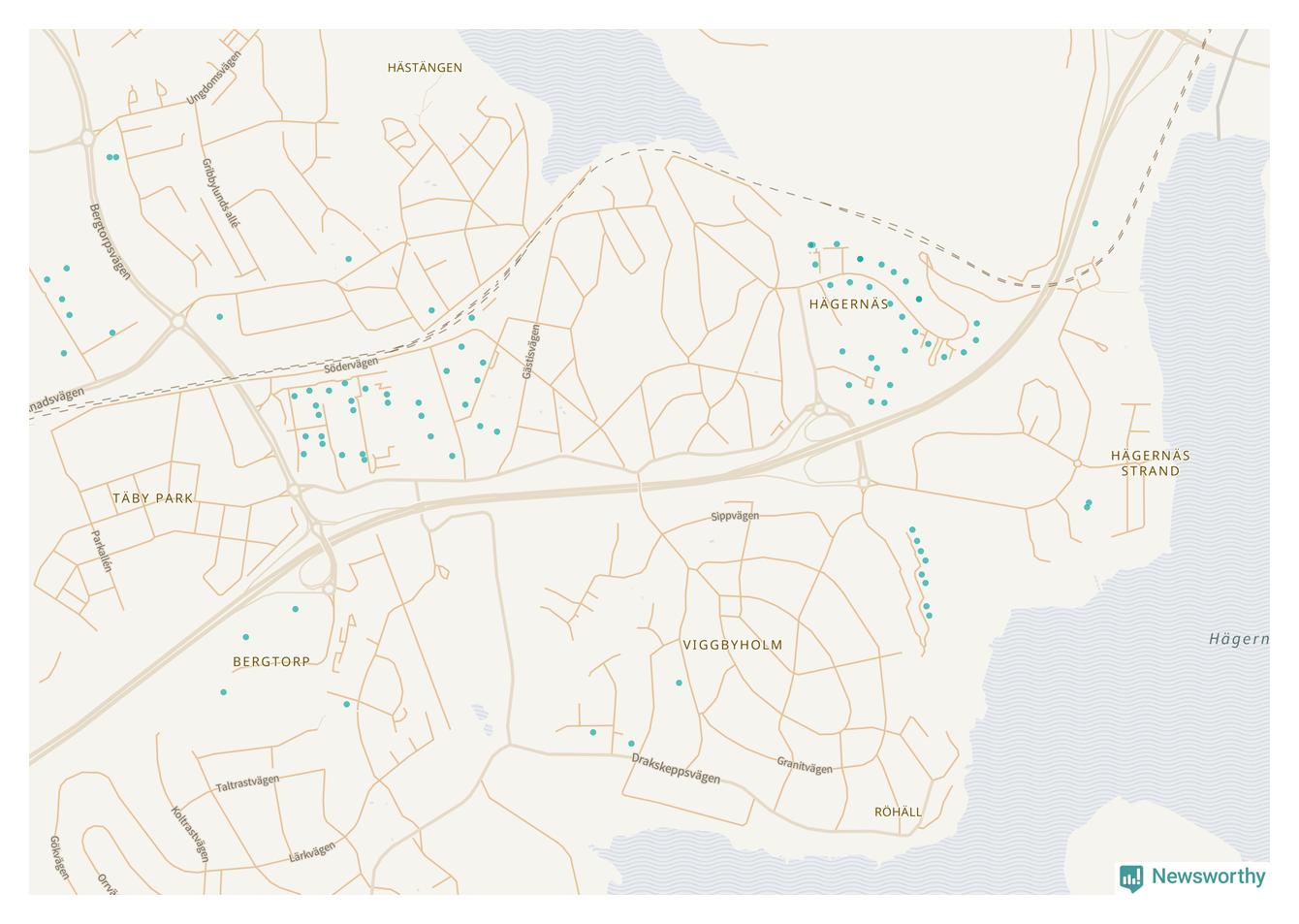This screenshot has height=924, width=1299.
Task: Click the Taltrastvägen street label
Action: coord(247,783)
